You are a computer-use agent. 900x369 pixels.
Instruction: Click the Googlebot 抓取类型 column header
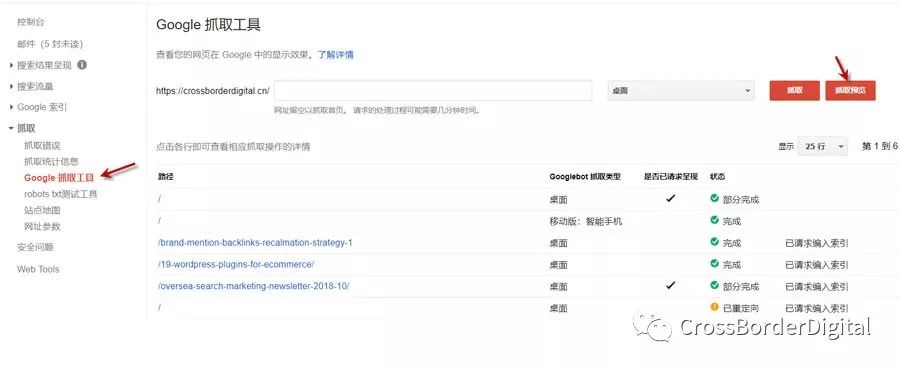585,177
